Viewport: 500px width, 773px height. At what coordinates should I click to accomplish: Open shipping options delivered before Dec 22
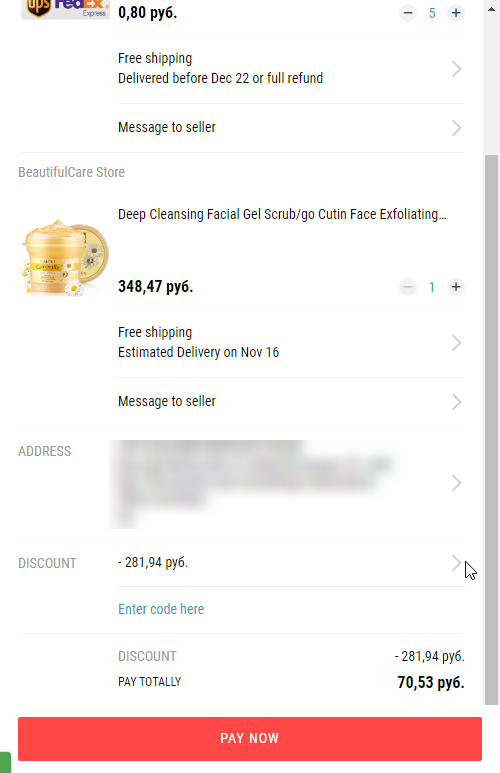[291, 69]
